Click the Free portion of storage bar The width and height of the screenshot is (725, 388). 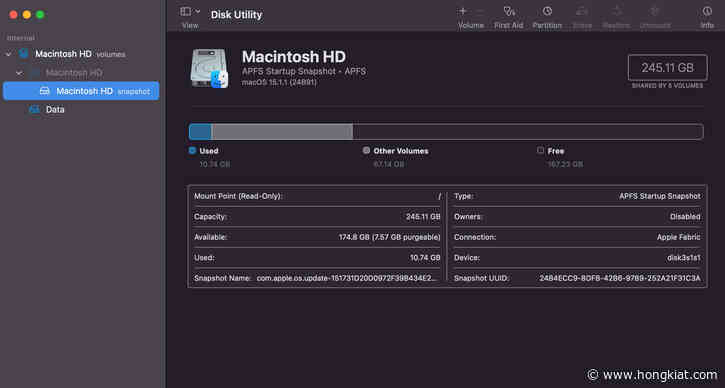[528, 132]
